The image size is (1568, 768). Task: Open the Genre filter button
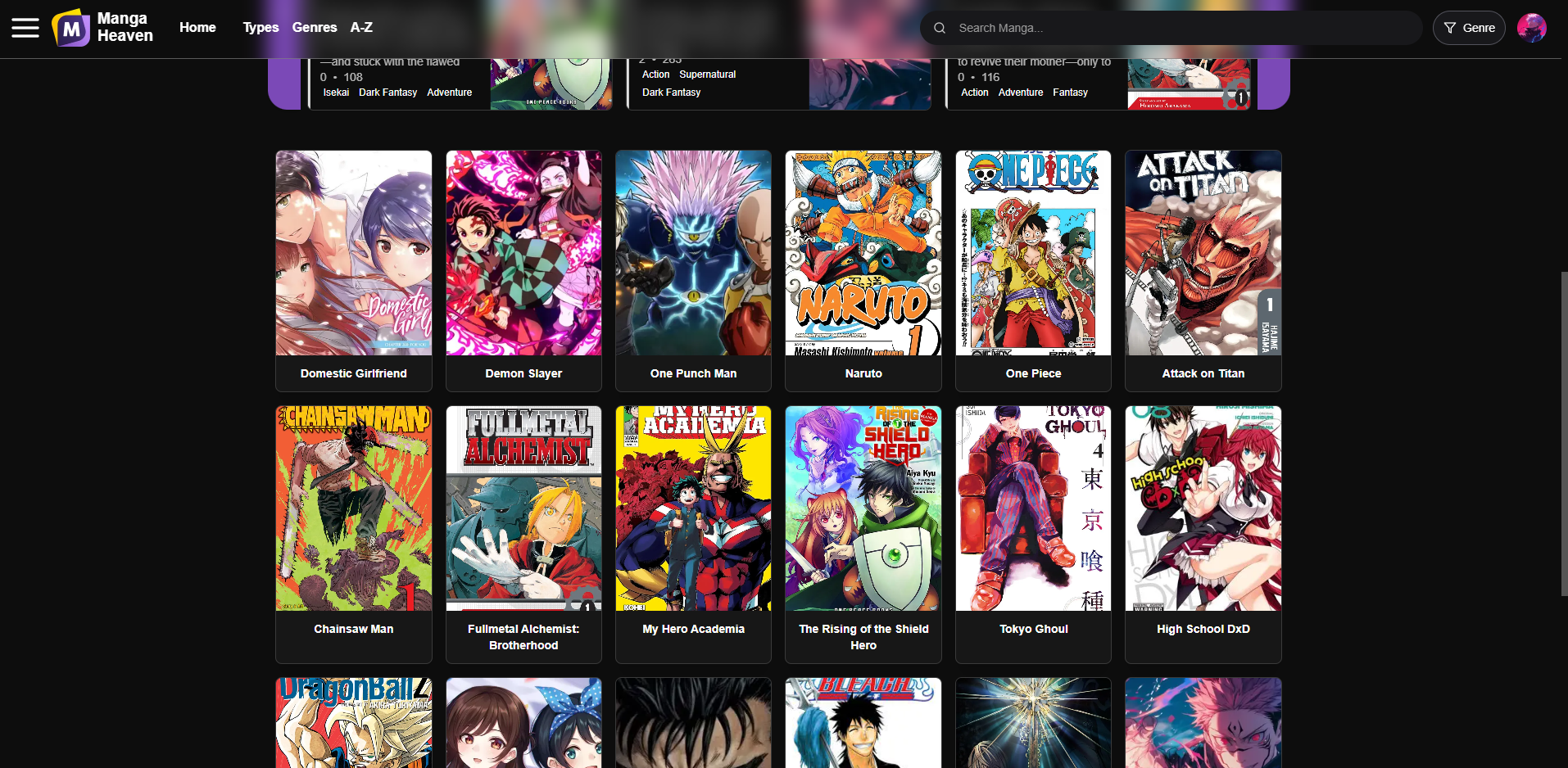tap(1469, 28)
